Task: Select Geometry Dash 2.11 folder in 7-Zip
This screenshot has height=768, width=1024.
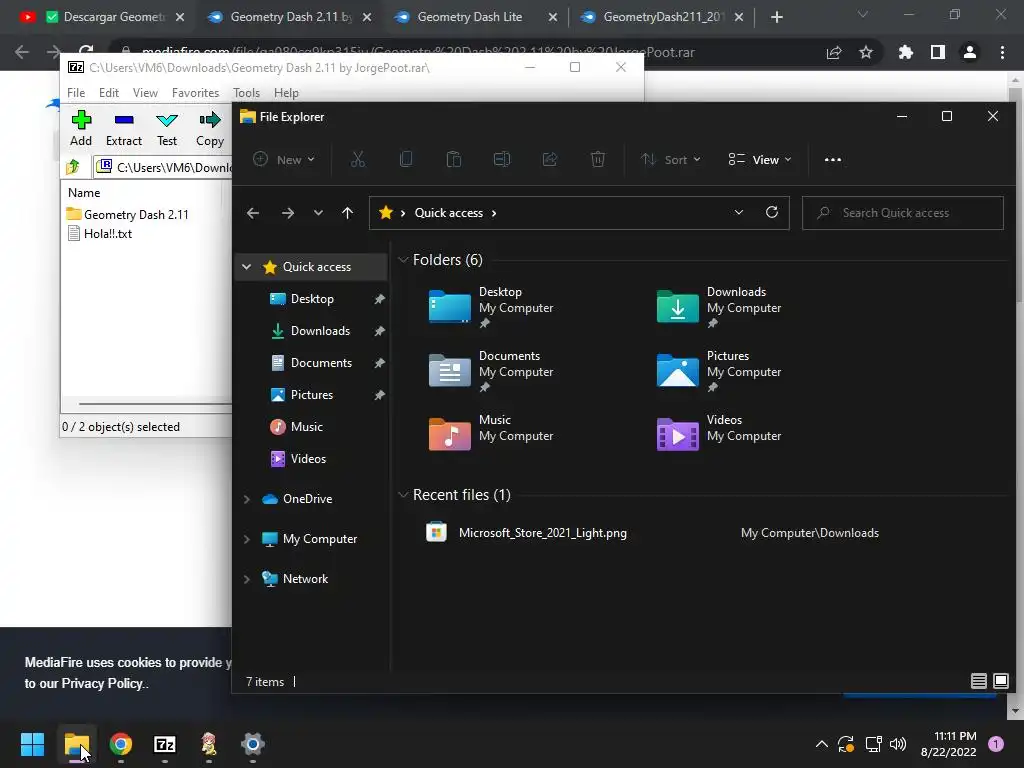Action: pyautogui.click(x=127, y=214)
